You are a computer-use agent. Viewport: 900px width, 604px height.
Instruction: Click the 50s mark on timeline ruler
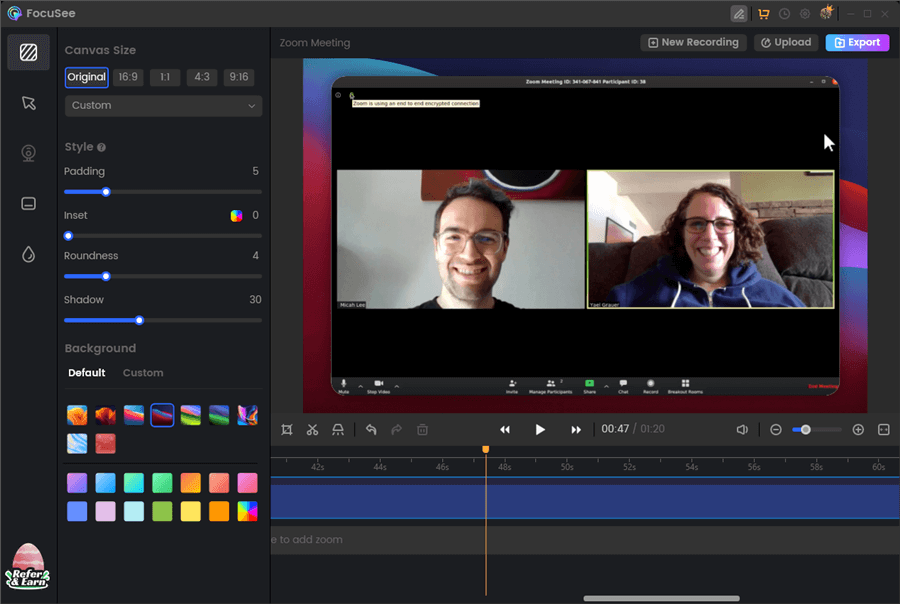pyautogui.click(x=567, y=467)
